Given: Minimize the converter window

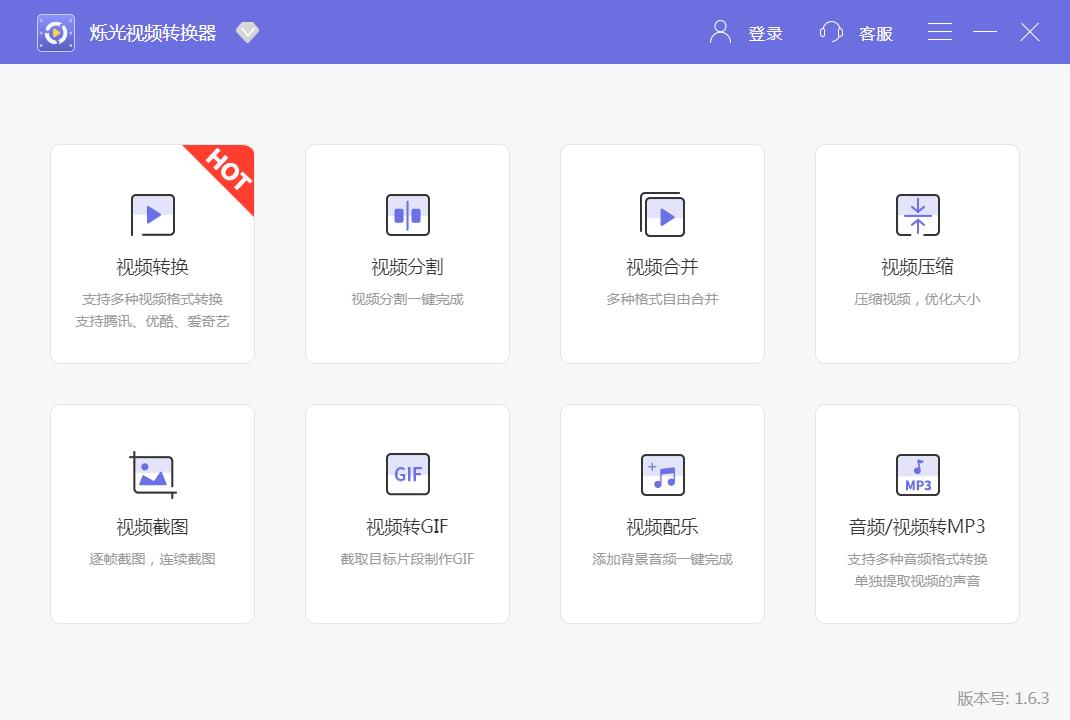Looking at the screenshot, I should coord(985,32).
